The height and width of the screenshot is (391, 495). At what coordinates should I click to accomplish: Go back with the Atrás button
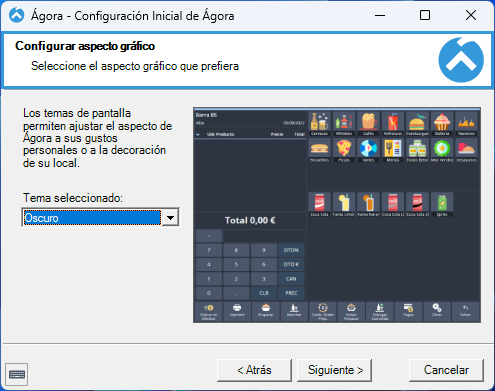tap(254, 370)
